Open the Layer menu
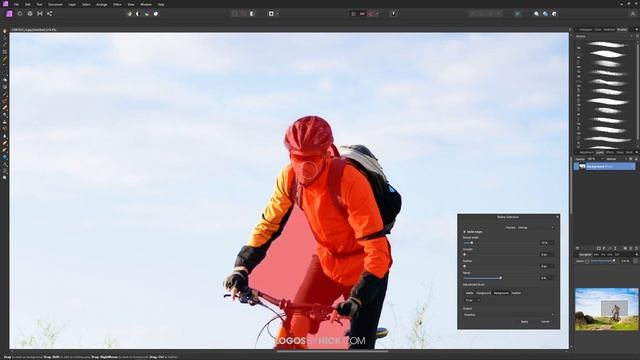640x360 pixels. (72, 4)
